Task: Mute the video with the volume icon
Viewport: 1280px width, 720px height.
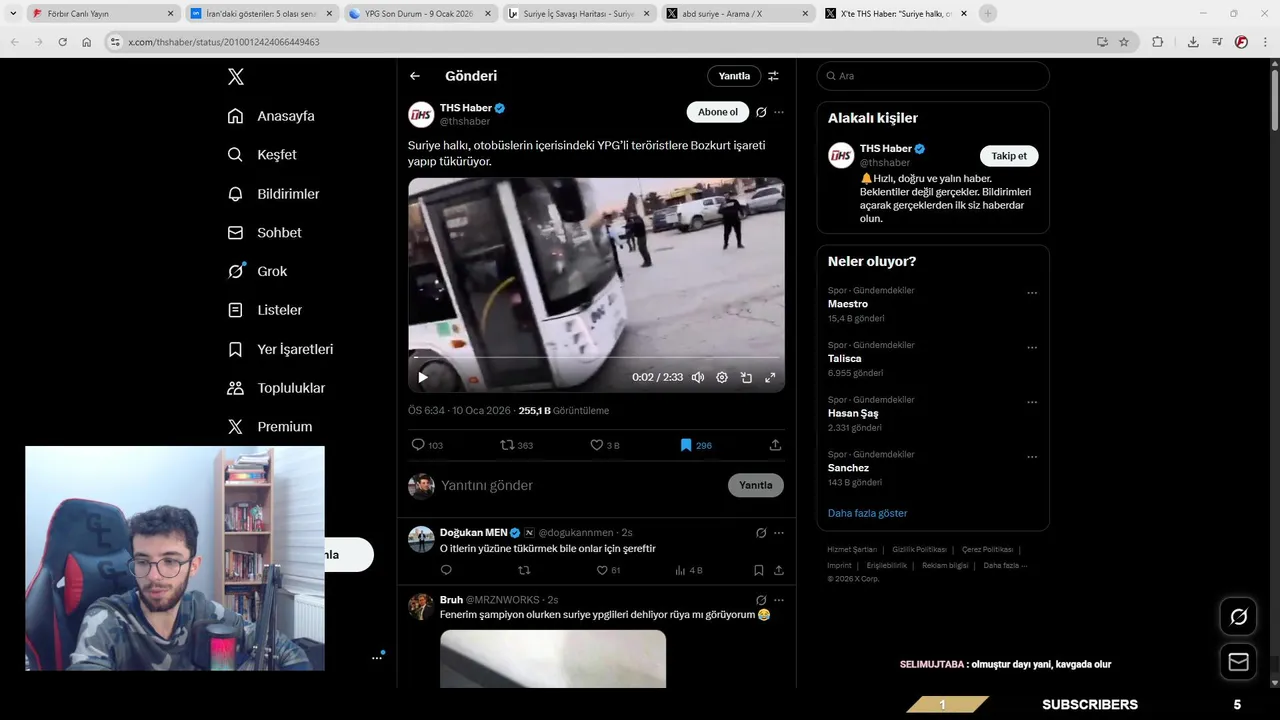Action: (698, 377)
